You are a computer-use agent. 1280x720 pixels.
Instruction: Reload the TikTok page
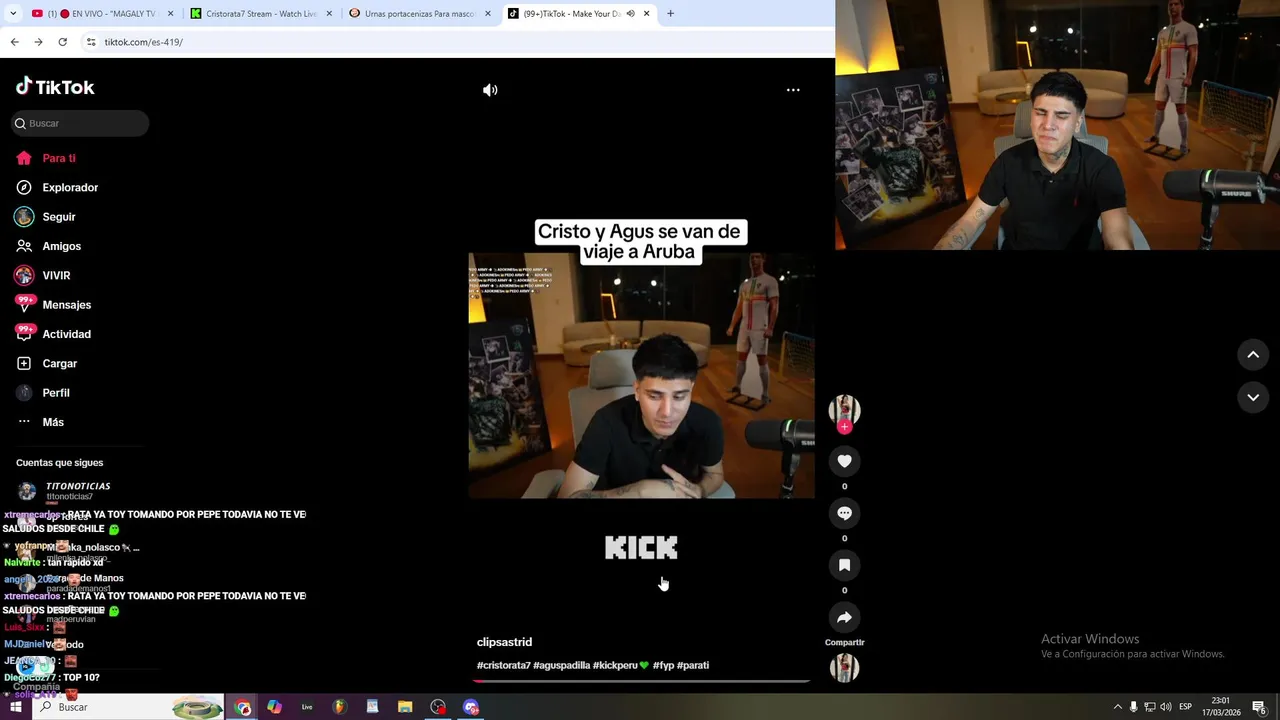62,42
